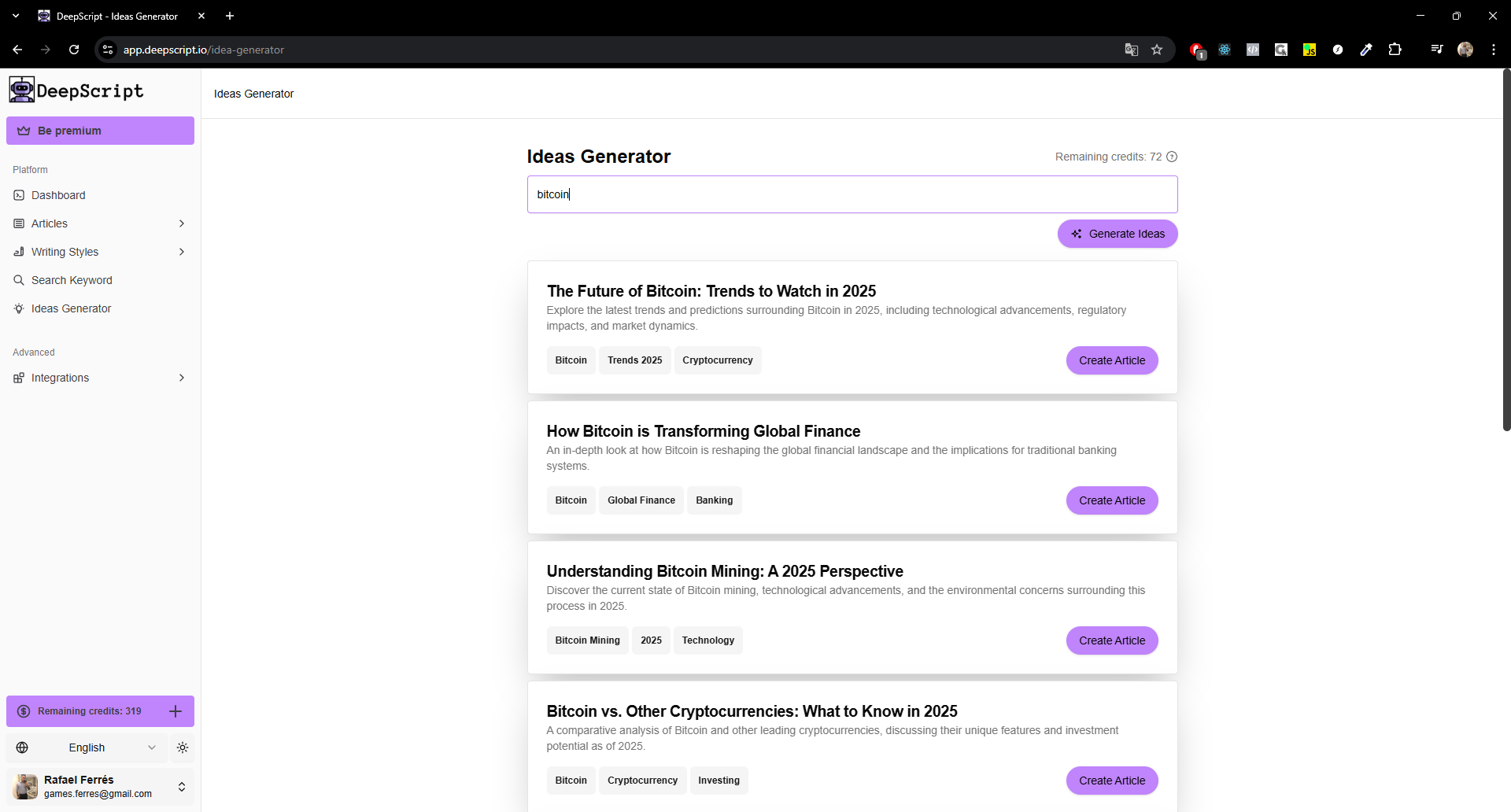Image resolution: width=1511 pixels, height=812 pixels.
Task: Open Chrome's three-dot menu
Action: (1494, 50)
